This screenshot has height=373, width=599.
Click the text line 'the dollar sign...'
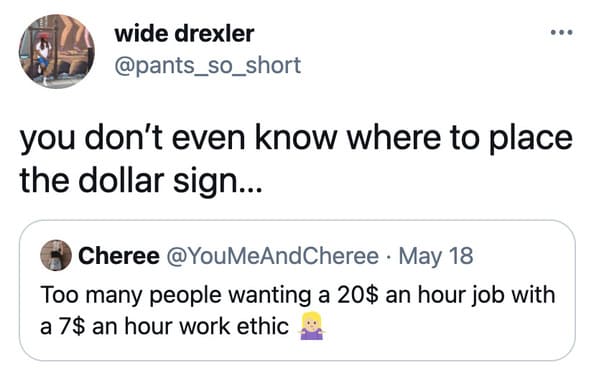click(x=141, y=180)
